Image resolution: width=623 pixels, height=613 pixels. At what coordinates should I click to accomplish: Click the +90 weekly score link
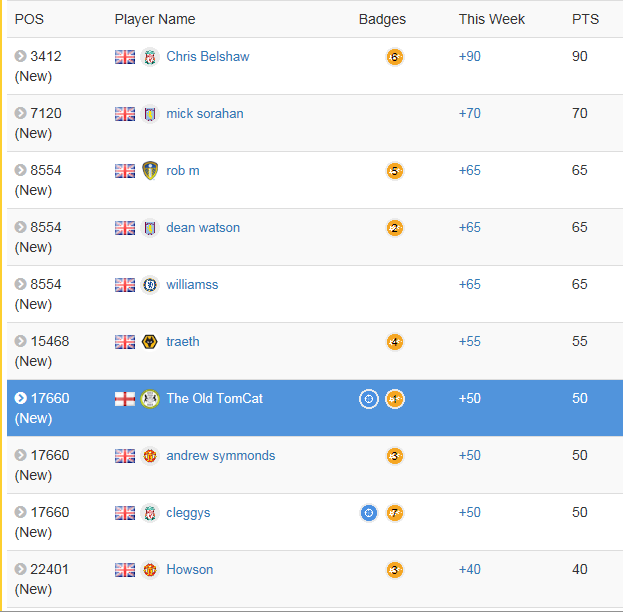469,57
